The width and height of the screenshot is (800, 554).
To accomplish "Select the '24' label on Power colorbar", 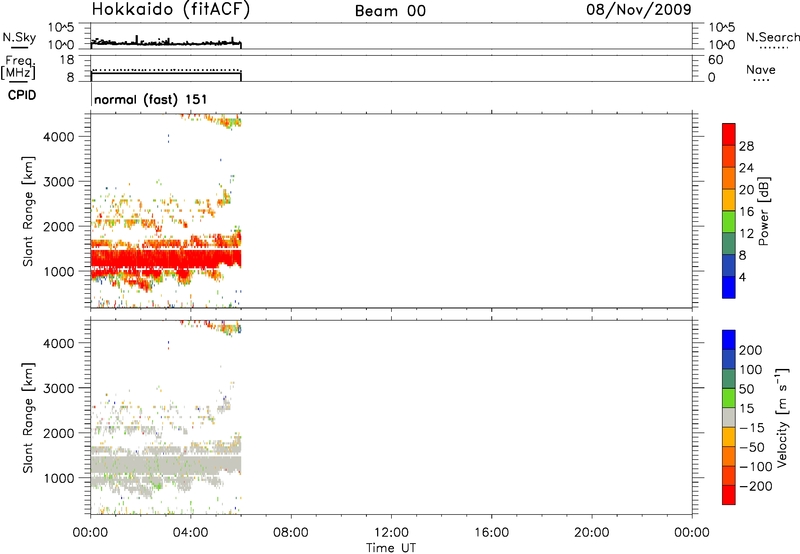I will click(746, 168).
